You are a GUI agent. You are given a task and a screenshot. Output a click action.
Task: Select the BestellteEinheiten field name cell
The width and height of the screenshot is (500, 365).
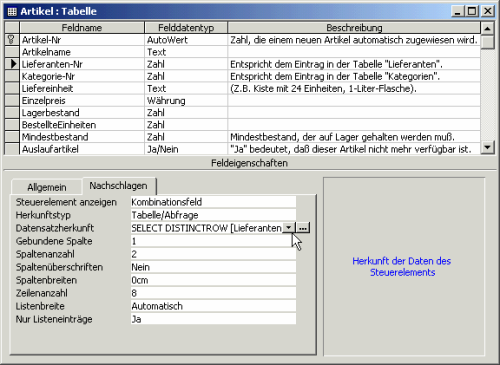82,125
